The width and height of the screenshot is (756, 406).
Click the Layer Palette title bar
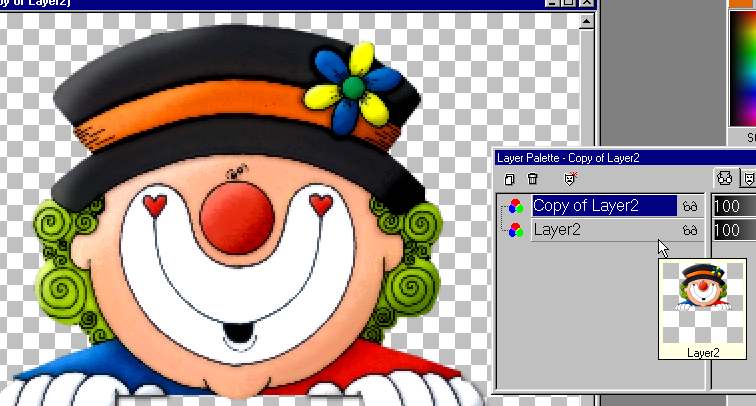pyautogui.click(x=625, y=158)
